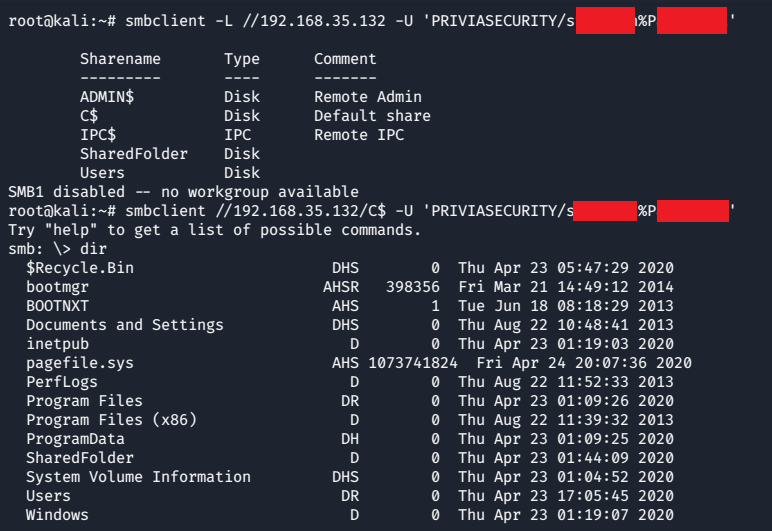Click the System Volume Information entry

tap(138, 477)
